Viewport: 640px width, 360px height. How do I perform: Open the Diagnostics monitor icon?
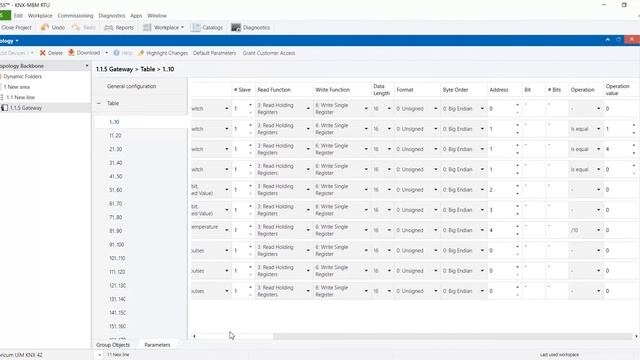(236, 27)
